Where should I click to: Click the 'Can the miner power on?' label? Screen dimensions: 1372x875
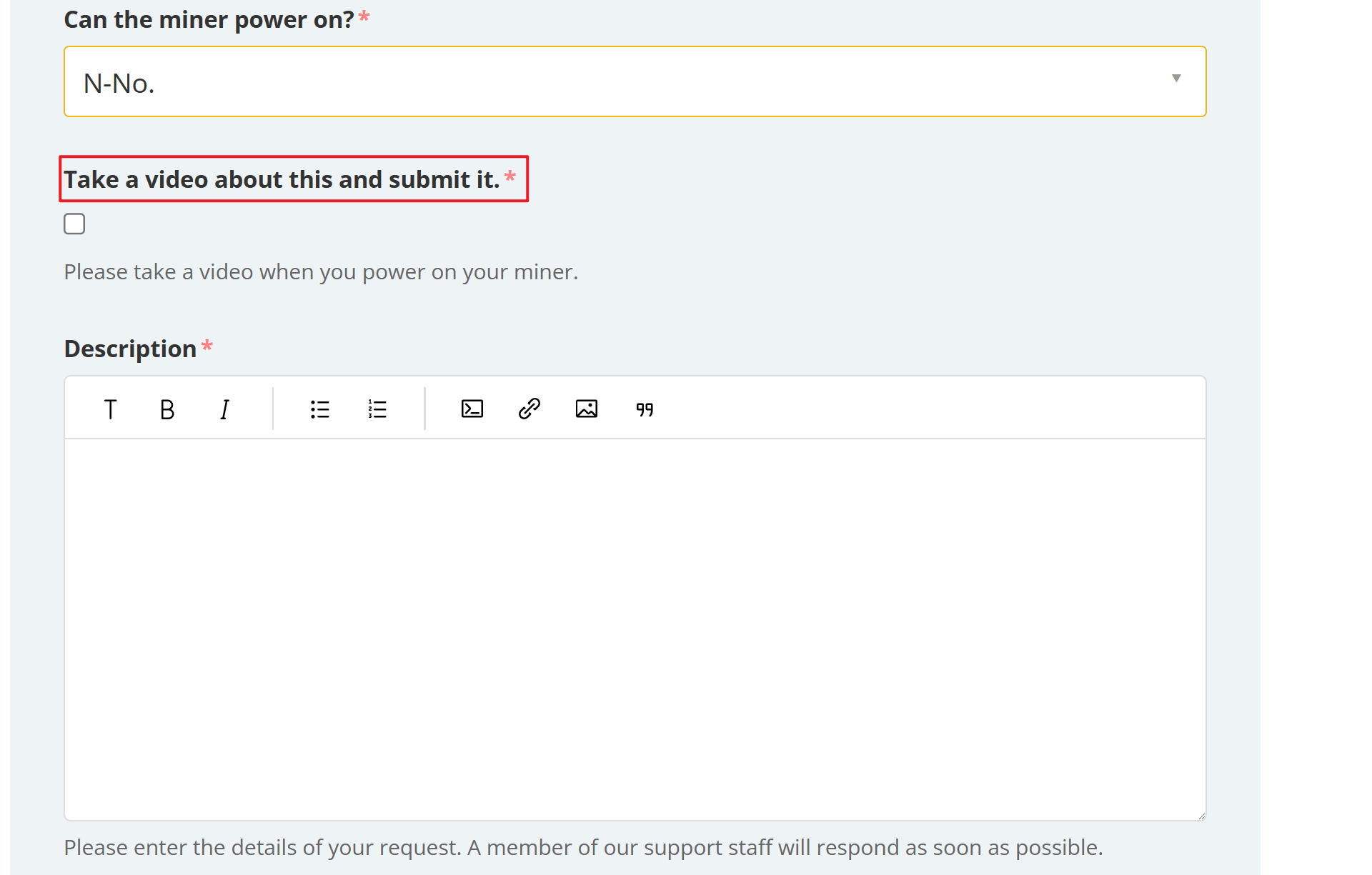(209, 19)
